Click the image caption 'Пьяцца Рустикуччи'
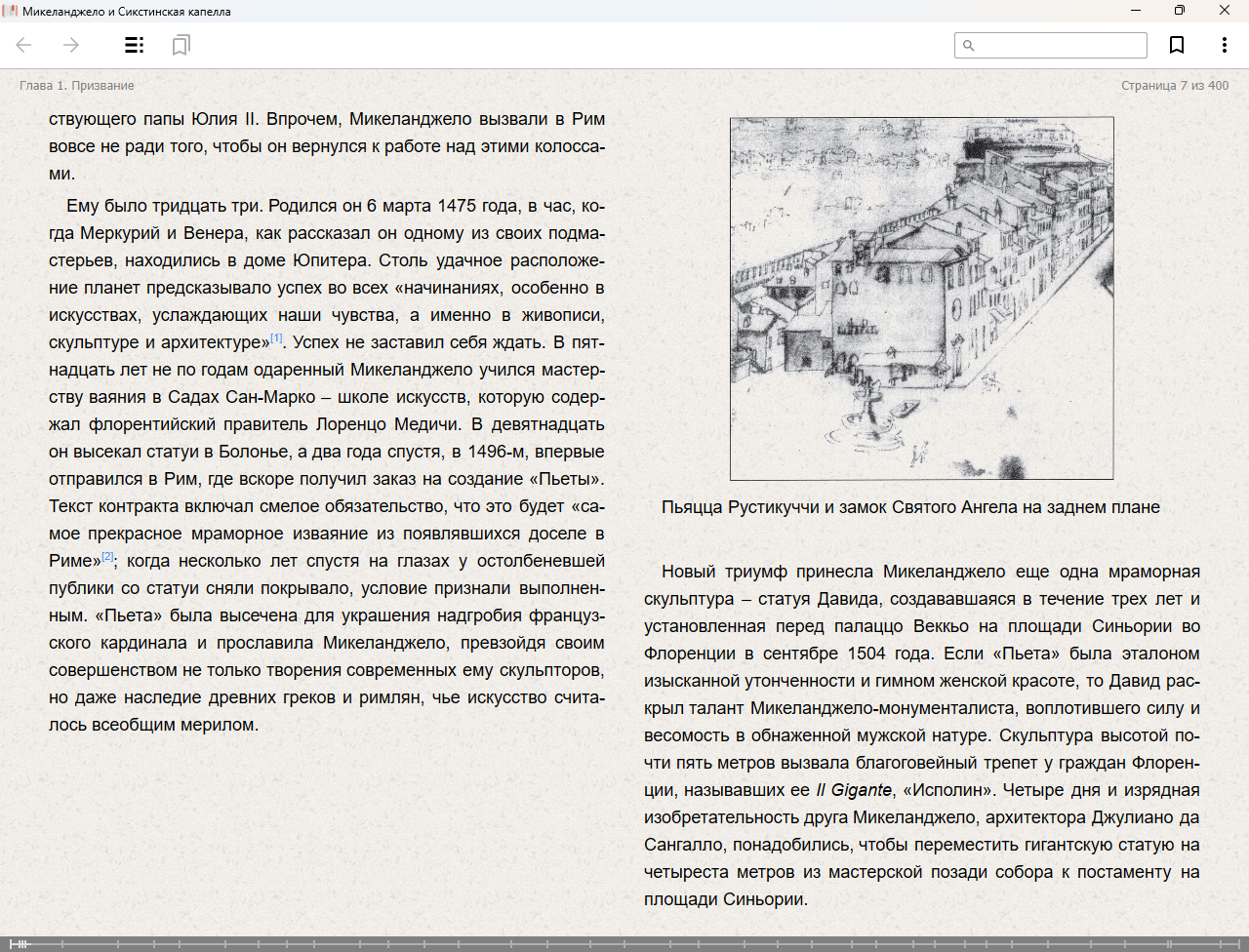This screenshot has width=1249, height=952. [910, 507]
